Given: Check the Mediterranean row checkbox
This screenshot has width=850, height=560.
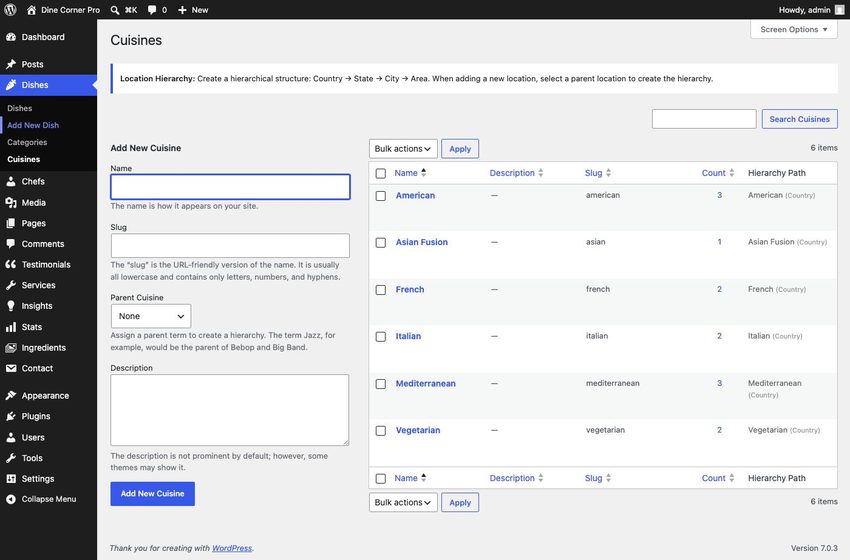Looking at the screenshot, I should (x=381, y=384).
